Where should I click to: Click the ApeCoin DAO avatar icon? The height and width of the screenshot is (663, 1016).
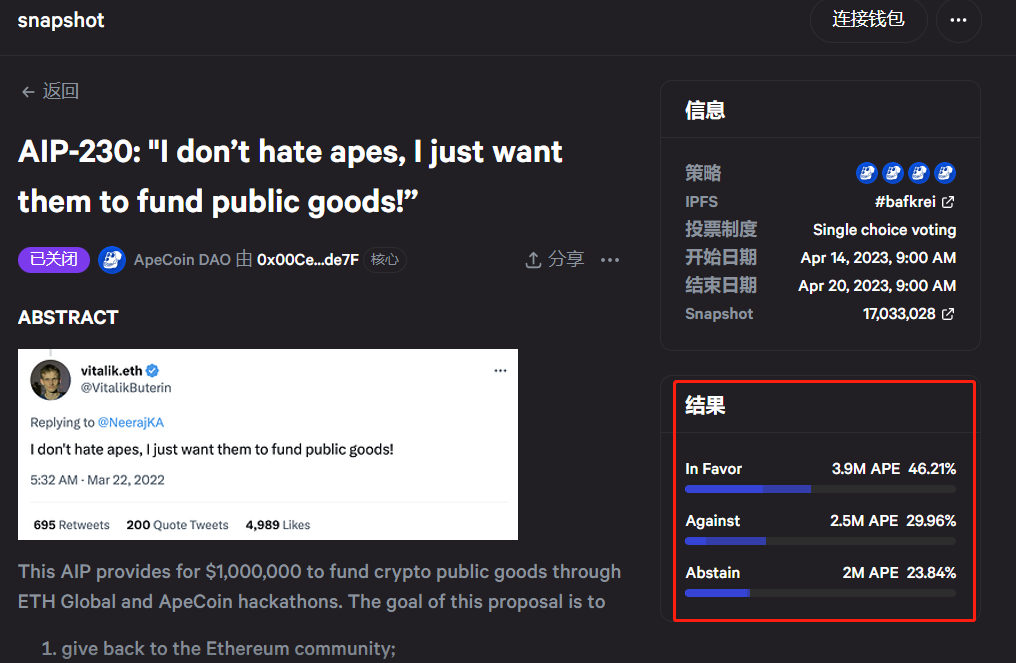(x=112, y=259)
